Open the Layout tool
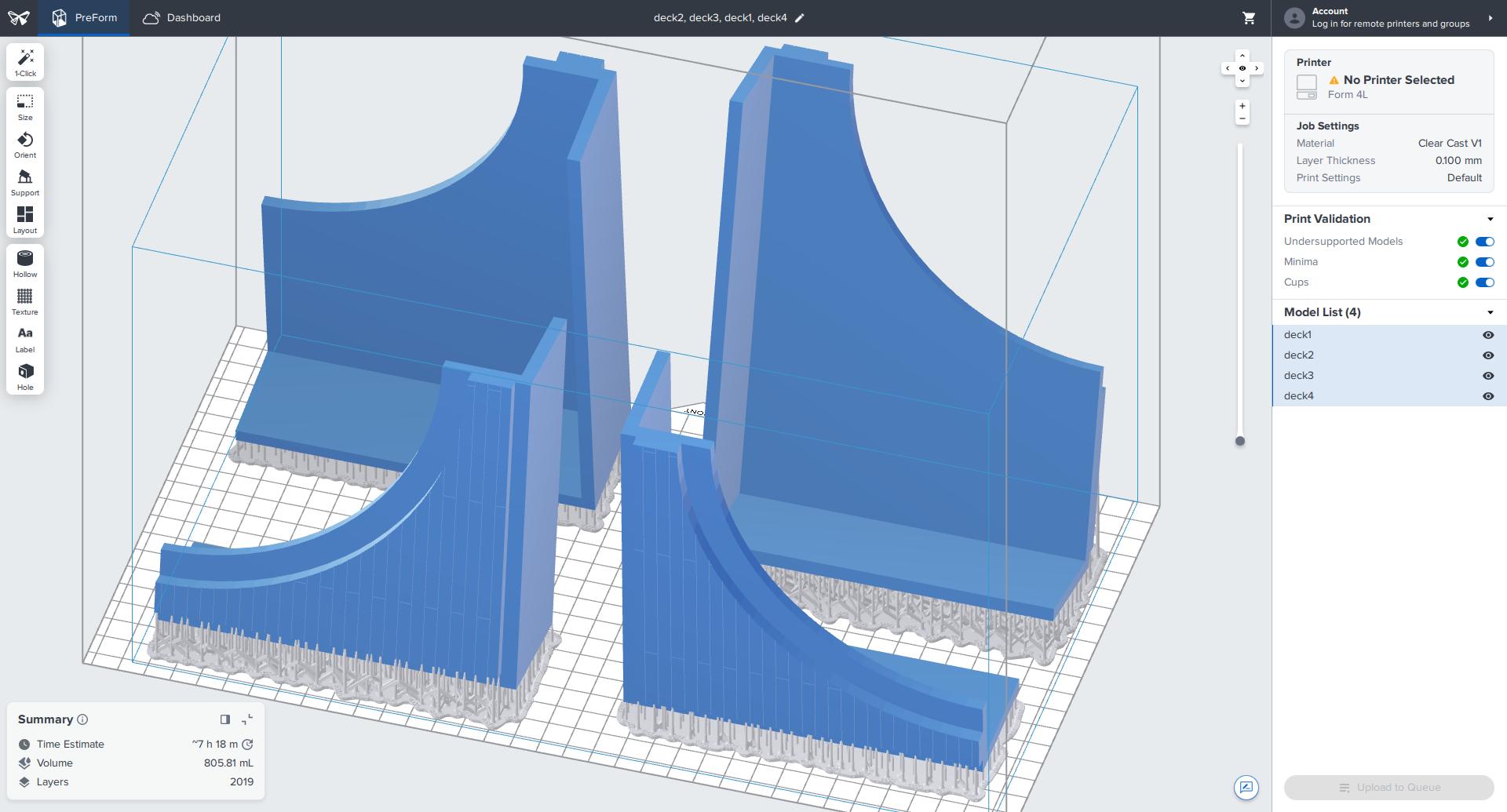This screenshot has width=1507, height=812. pos(25,220)
